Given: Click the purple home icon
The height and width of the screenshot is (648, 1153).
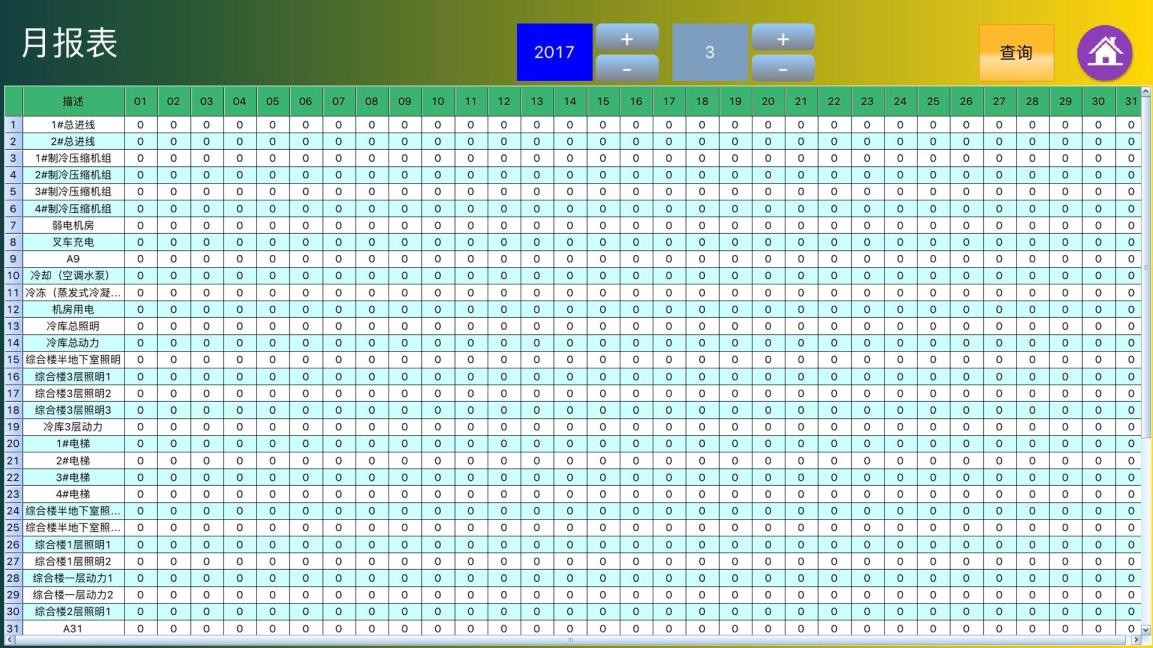Looking at the screenshot, I should (x=1104, y=53).
